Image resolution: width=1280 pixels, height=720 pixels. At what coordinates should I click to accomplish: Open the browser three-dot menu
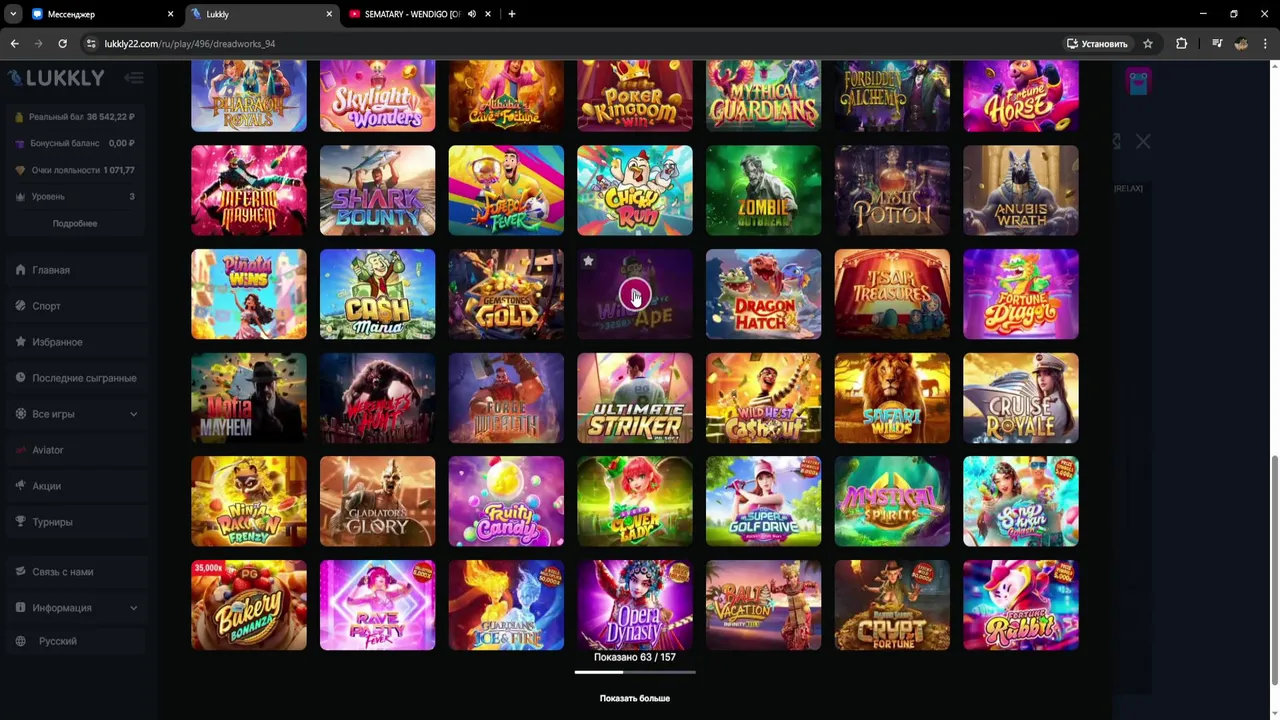(x=1265, y=44)
